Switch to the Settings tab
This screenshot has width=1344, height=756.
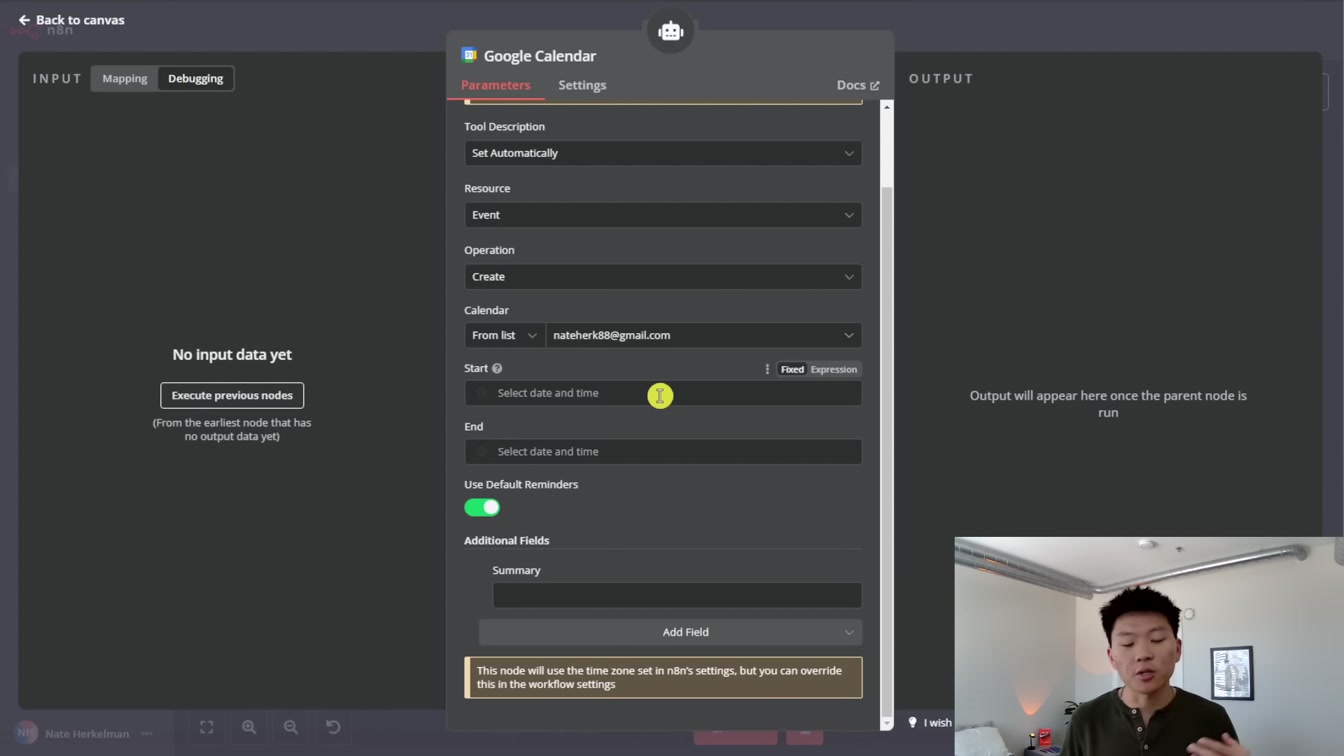click(582, 85)
